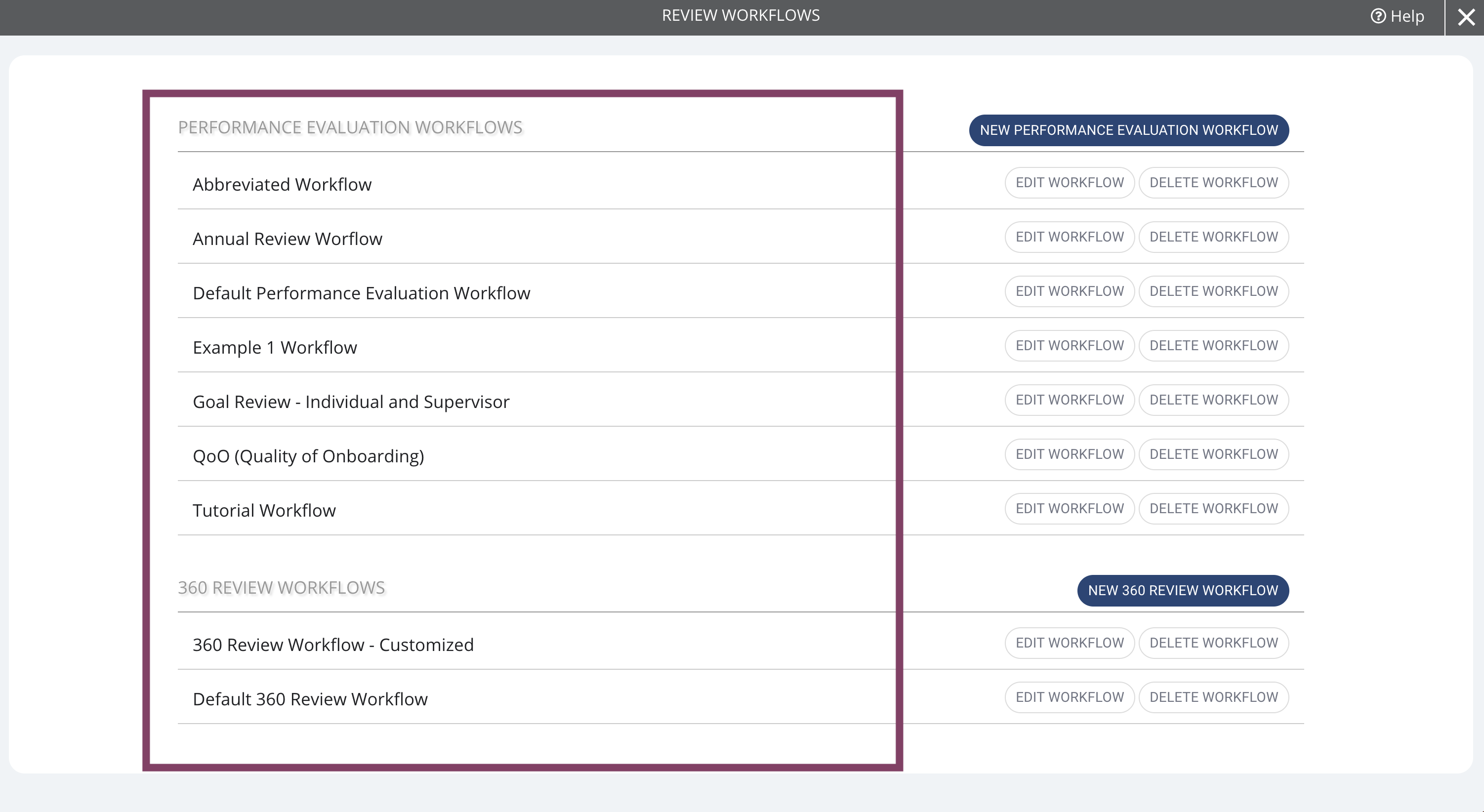Create a new performance evaluation workflow
The width and height of the screenshot is (1484, 812).
pyautogui.click(x=1128, y=130)
